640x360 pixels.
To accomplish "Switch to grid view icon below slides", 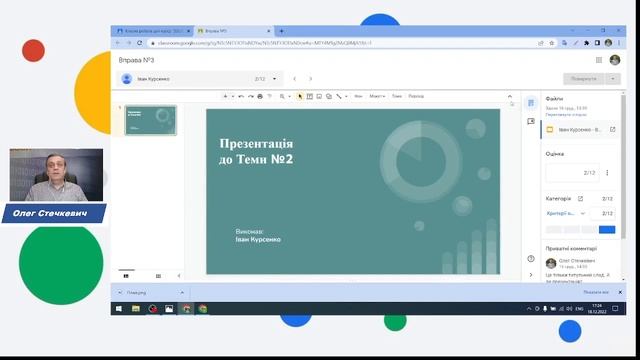I will 158,276.
